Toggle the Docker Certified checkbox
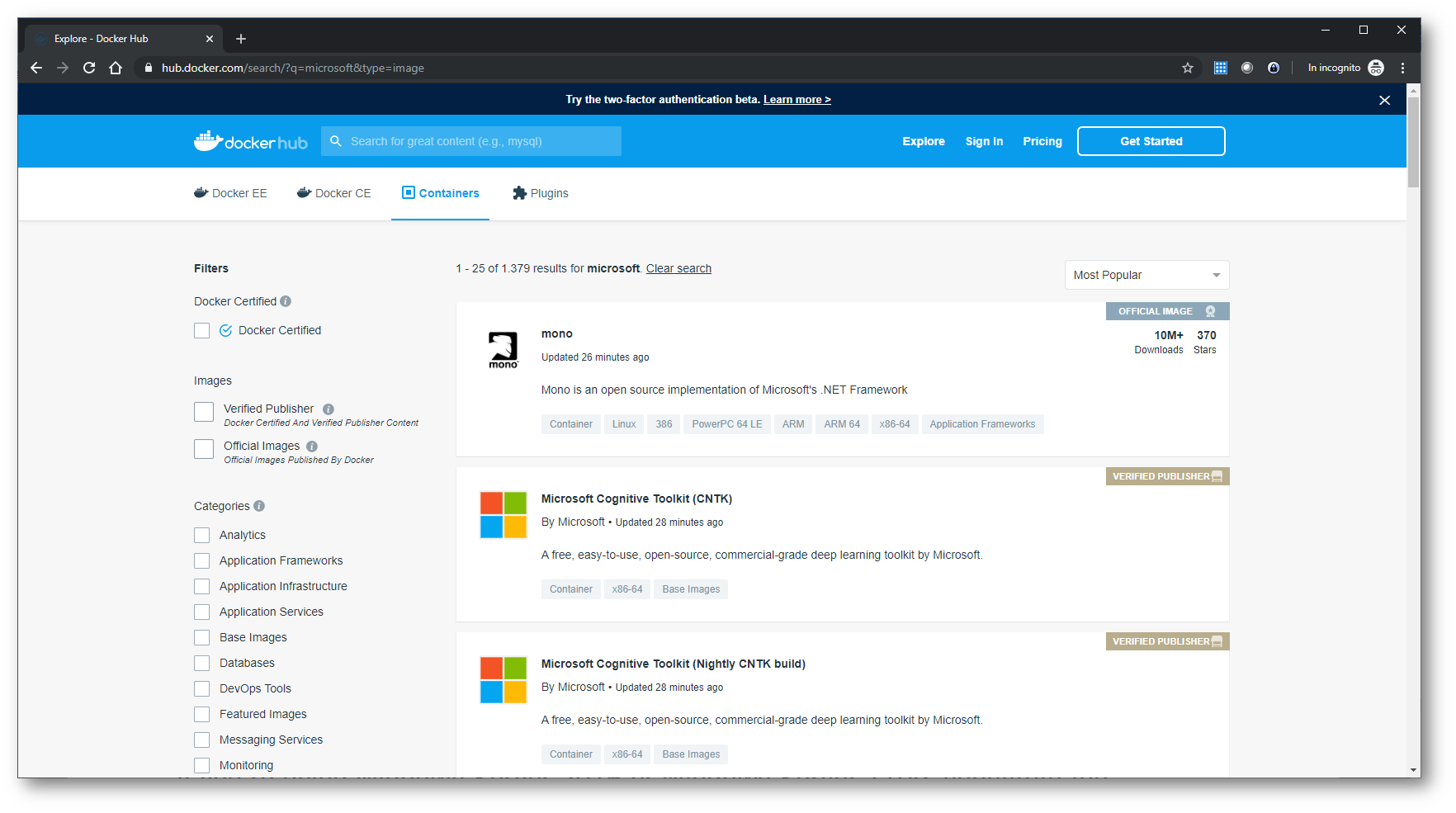The image size is (1456, 813). 202,331
